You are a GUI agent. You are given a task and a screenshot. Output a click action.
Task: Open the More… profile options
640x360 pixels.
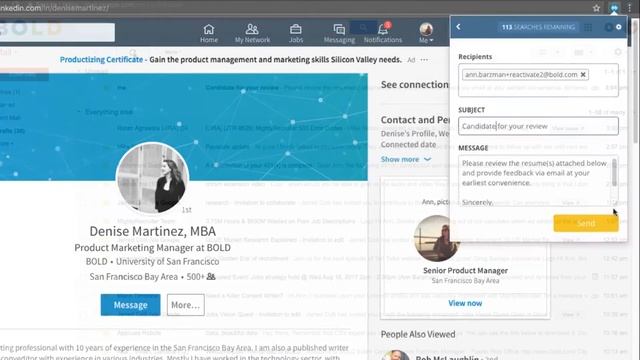[185, 305]
